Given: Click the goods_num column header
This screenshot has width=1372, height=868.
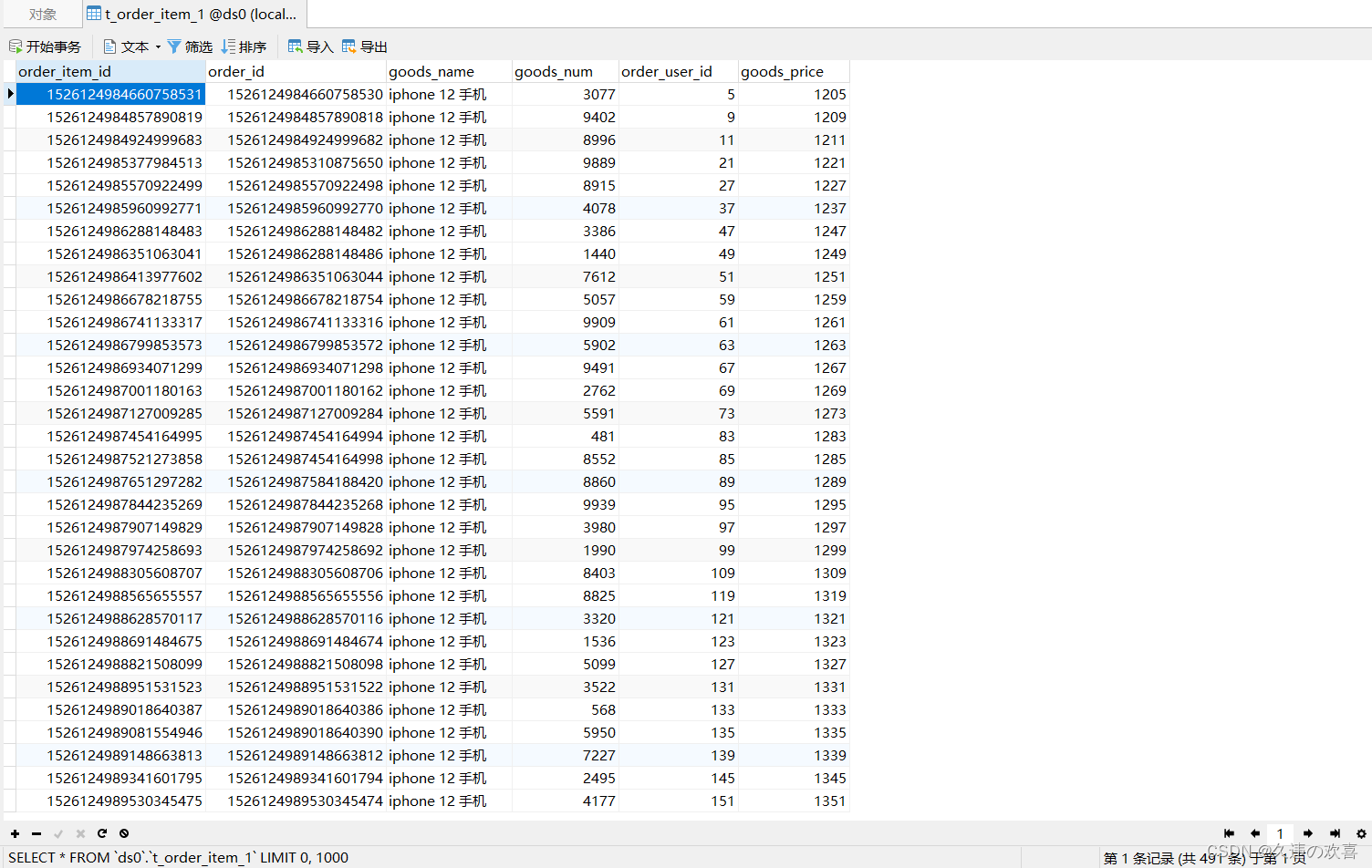Looking at the screenshot, I should tap(566, 71).
